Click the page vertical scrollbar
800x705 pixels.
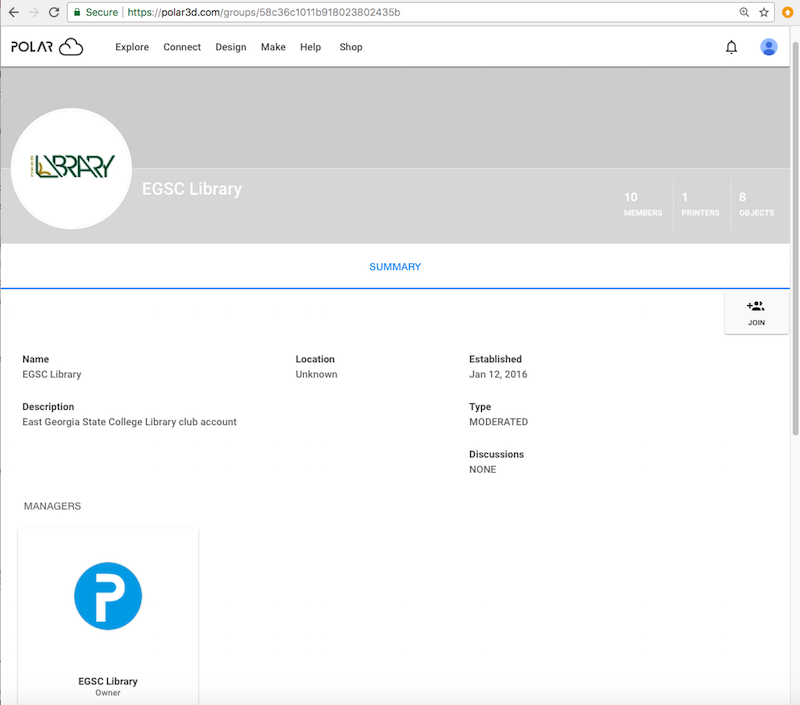[795, 238]
